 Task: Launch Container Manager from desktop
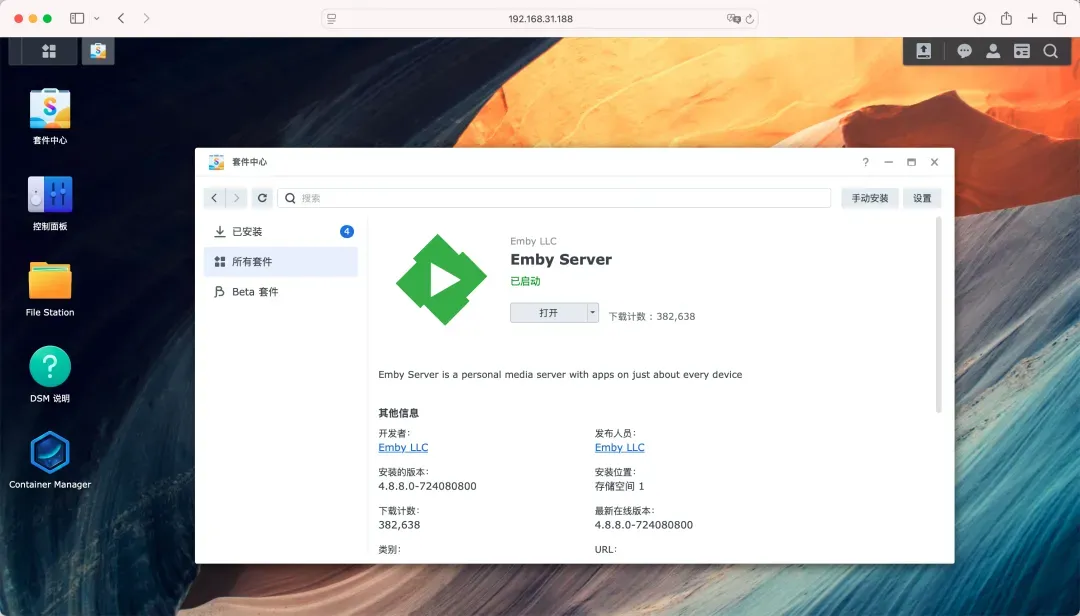click(50, 460)
